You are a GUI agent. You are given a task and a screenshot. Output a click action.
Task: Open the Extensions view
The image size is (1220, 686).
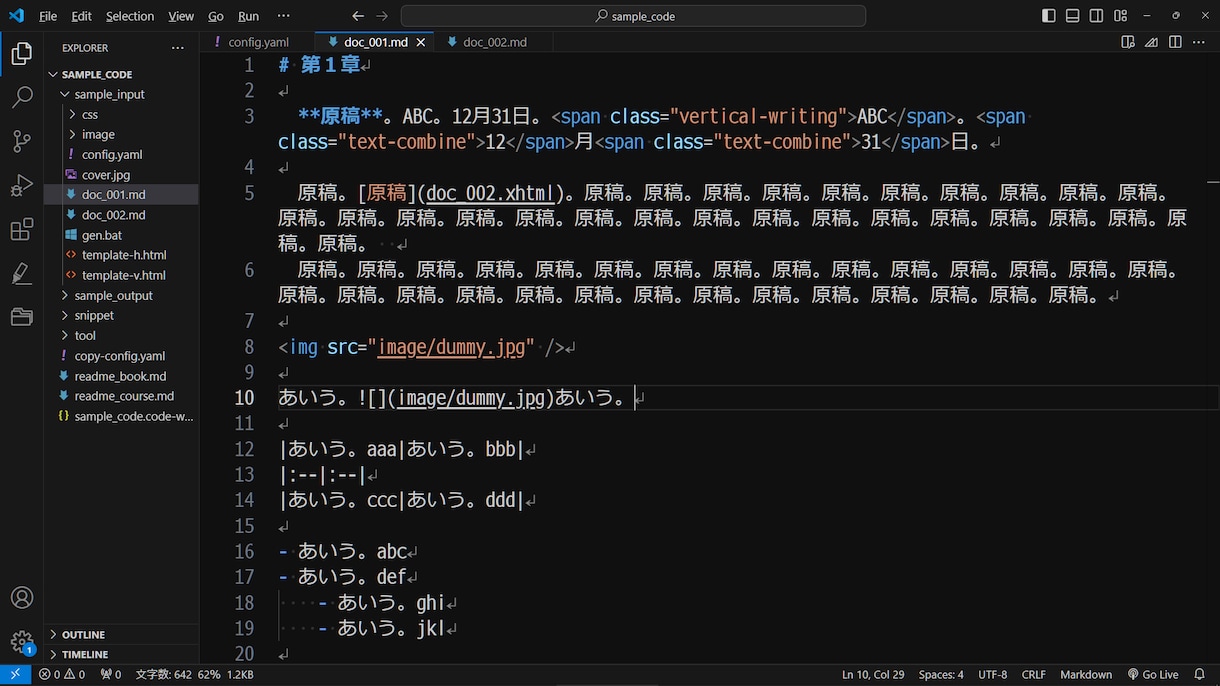click(x=21, y=230)
